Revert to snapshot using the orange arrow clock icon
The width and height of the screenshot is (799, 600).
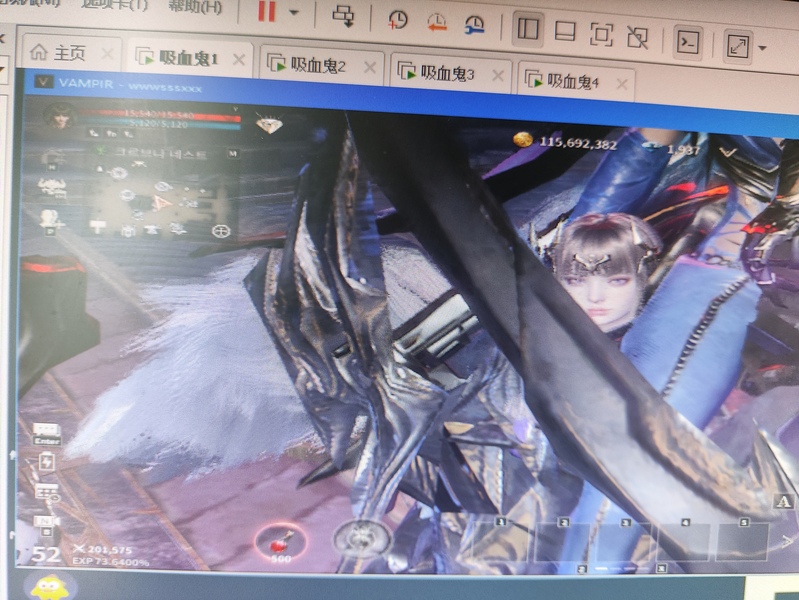[x=436, y=23]
